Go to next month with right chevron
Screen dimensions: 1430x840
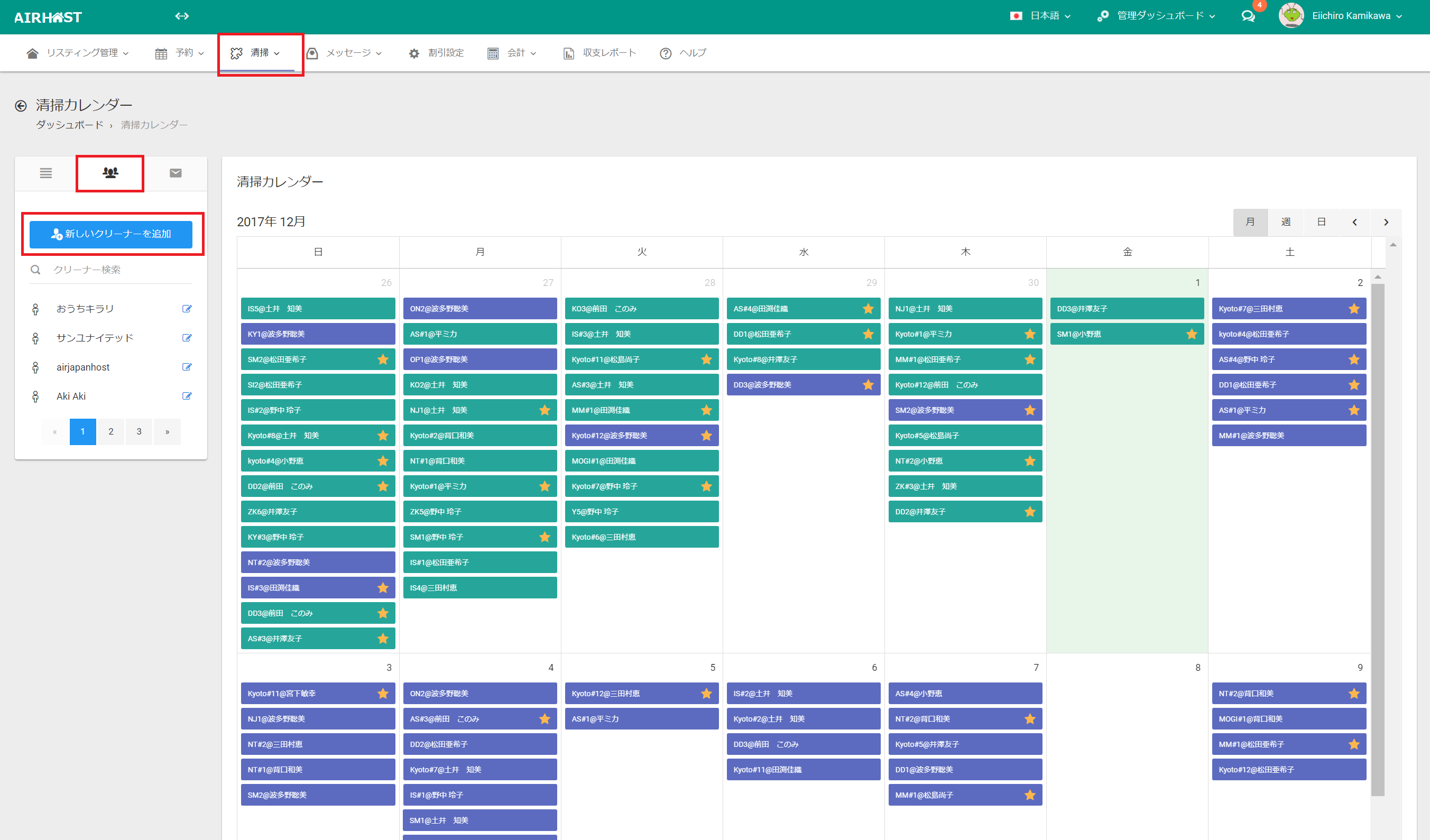tap(1385, 223)
